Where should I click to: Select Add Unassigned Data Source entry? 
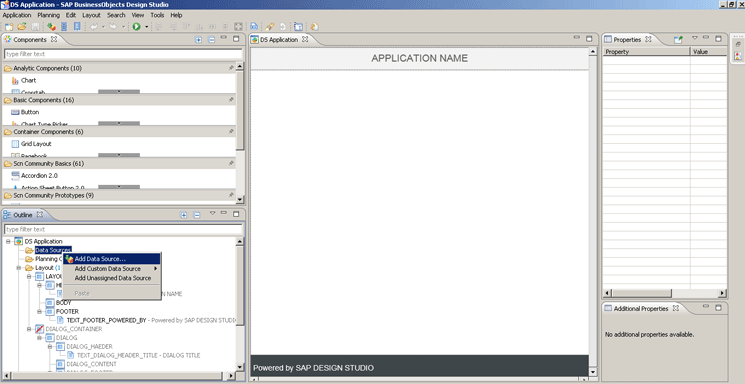point(113,278)
